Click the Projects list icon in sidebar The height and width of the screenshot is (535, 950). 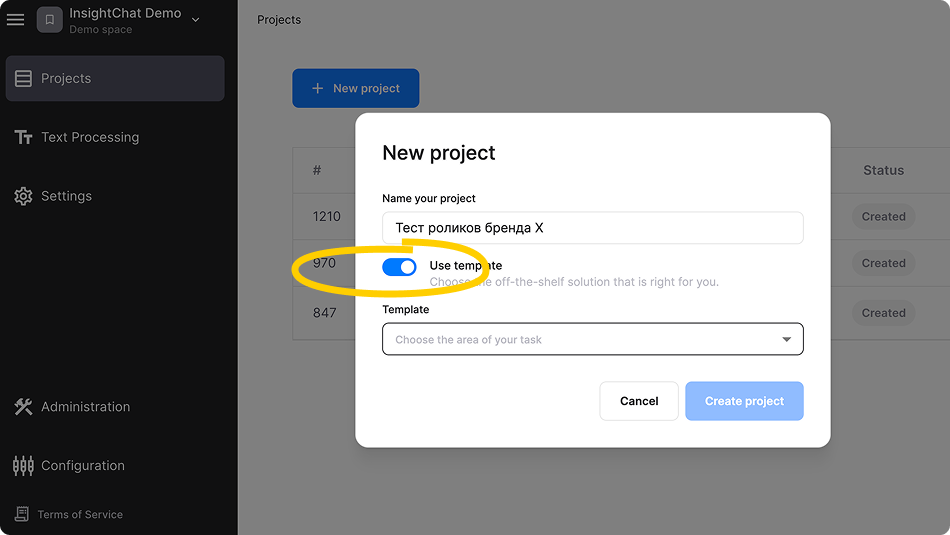pos(23,78)
